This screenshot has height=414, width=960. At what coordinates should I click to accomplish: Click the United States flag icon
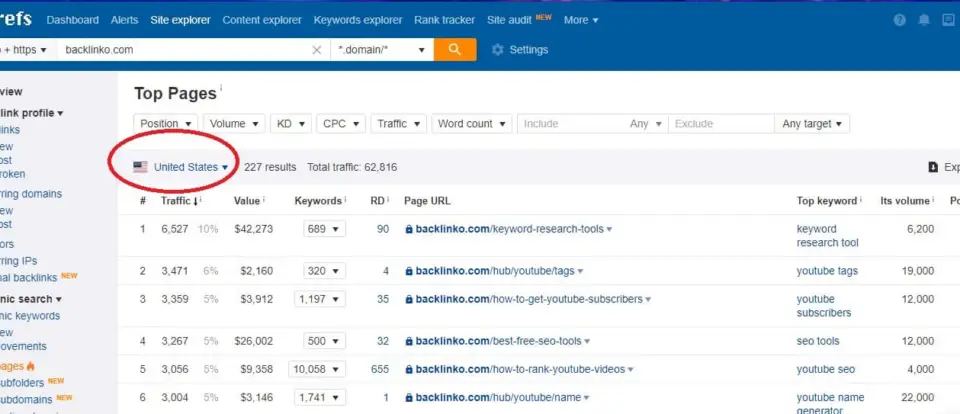[x=140, y=167]
